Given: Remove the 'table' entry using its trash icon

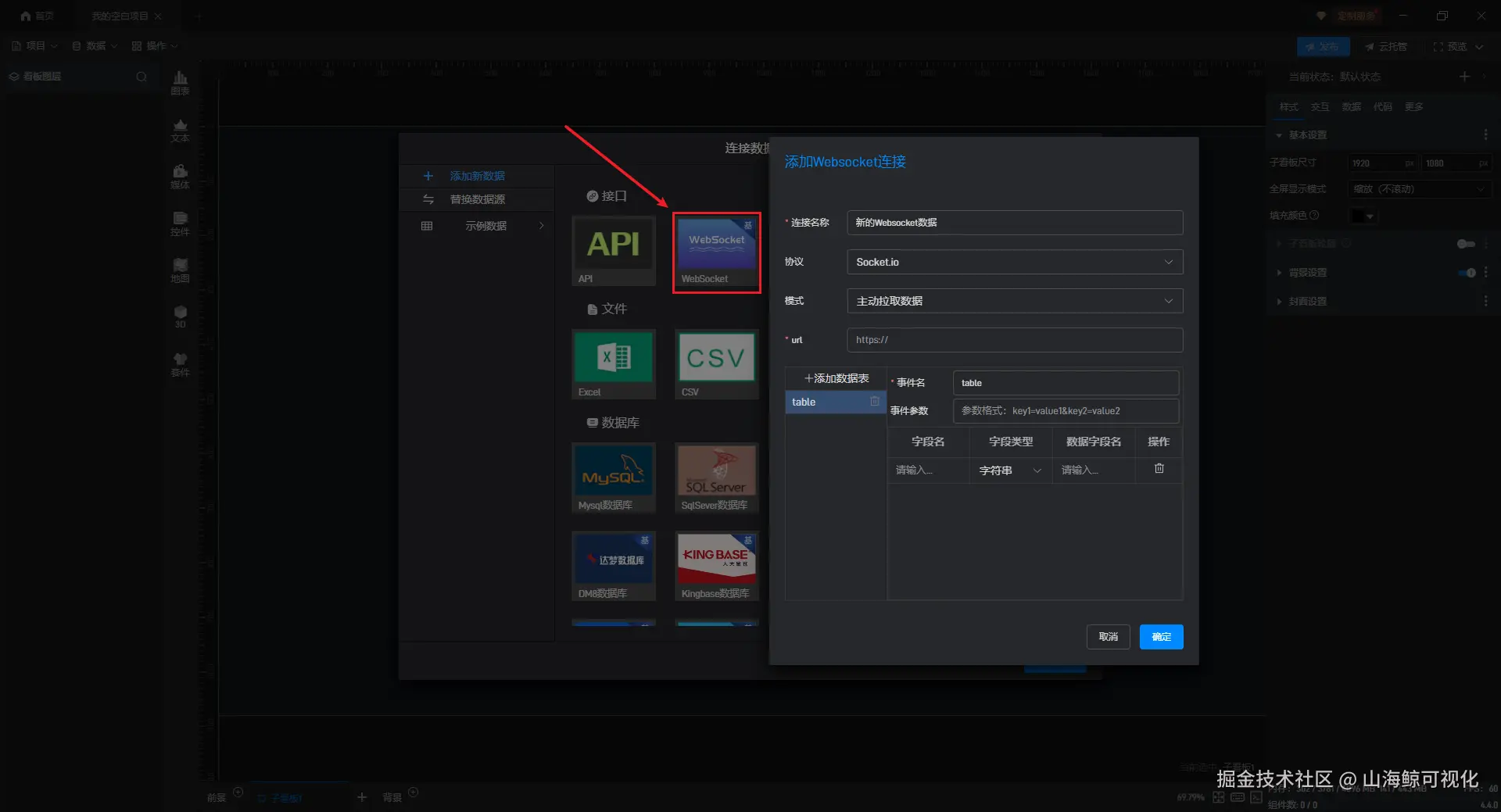Looking at the screenshot, I should [x=875, y=402].
